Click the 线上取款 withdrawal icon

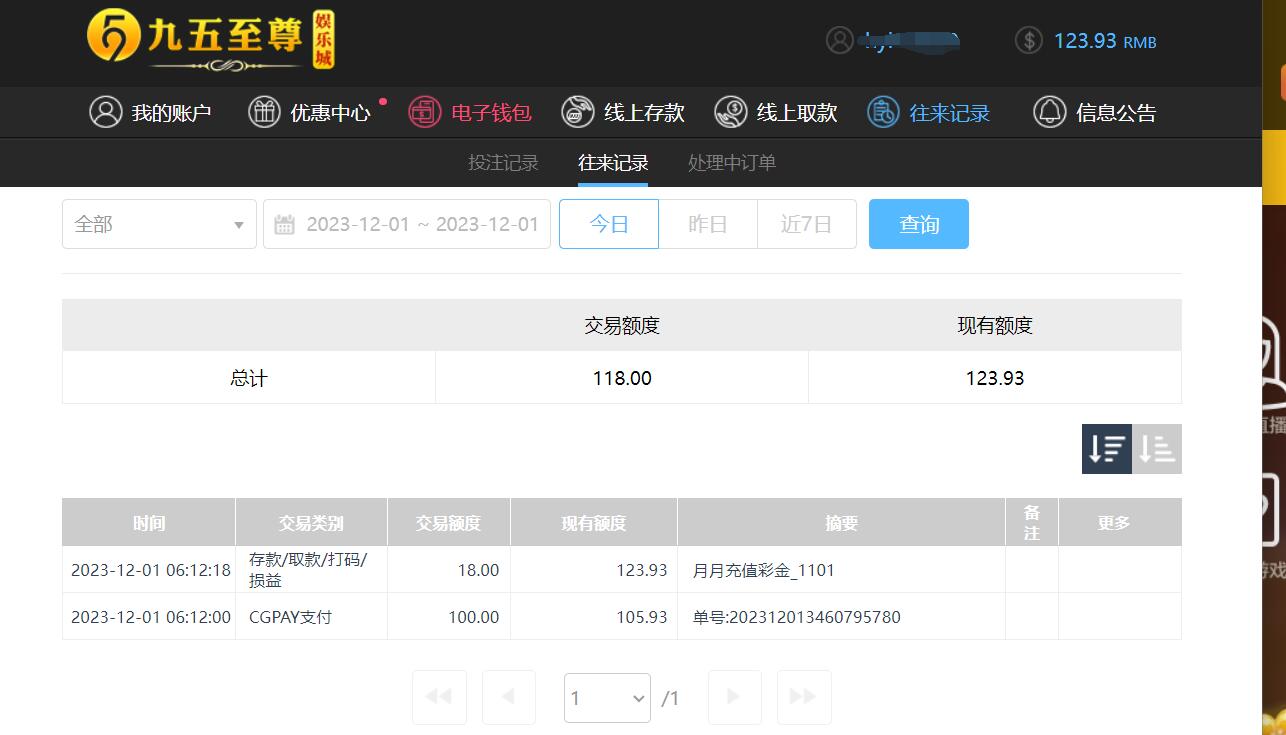[731, 112]
